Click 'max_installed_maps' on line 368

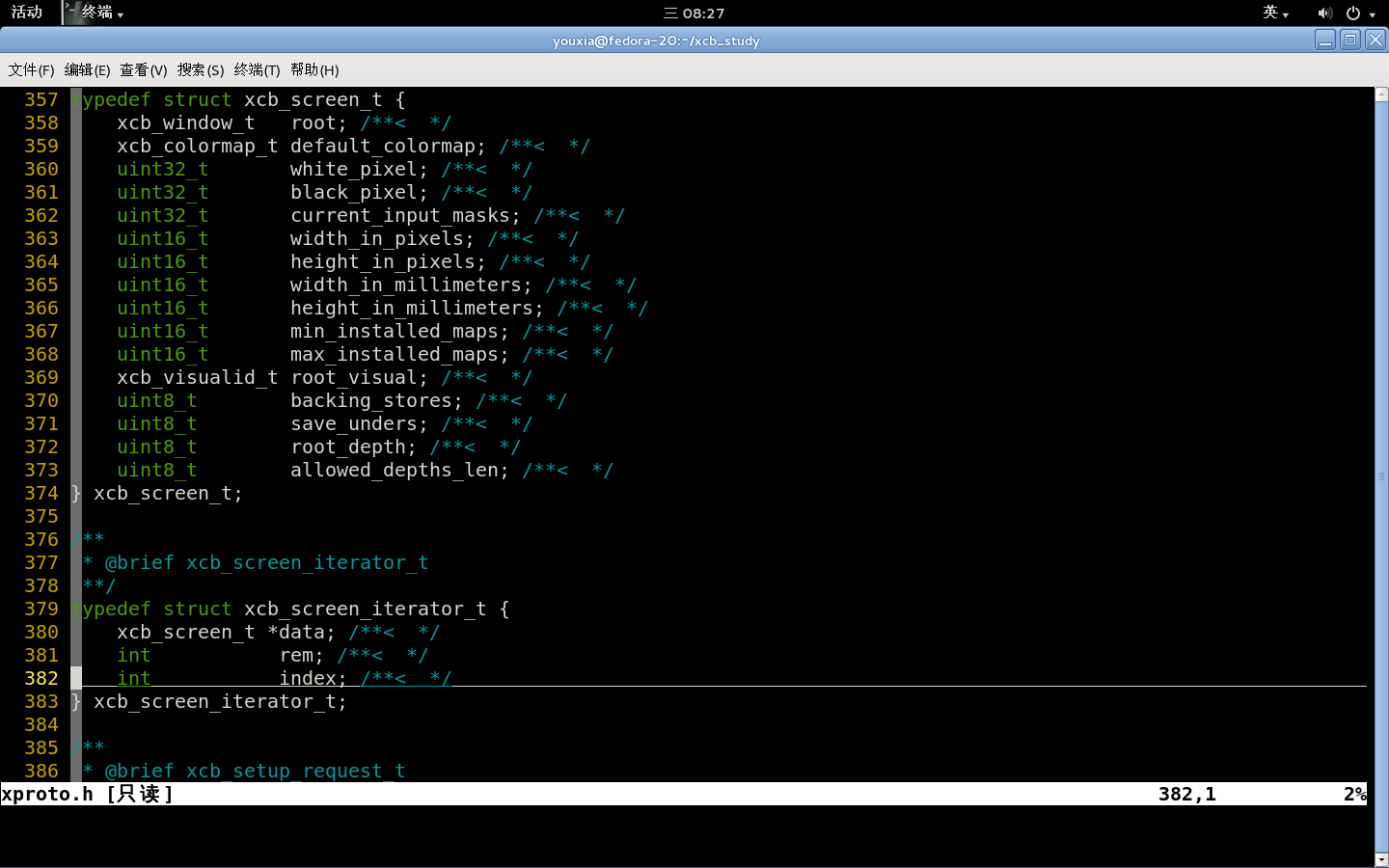point(395,354)
